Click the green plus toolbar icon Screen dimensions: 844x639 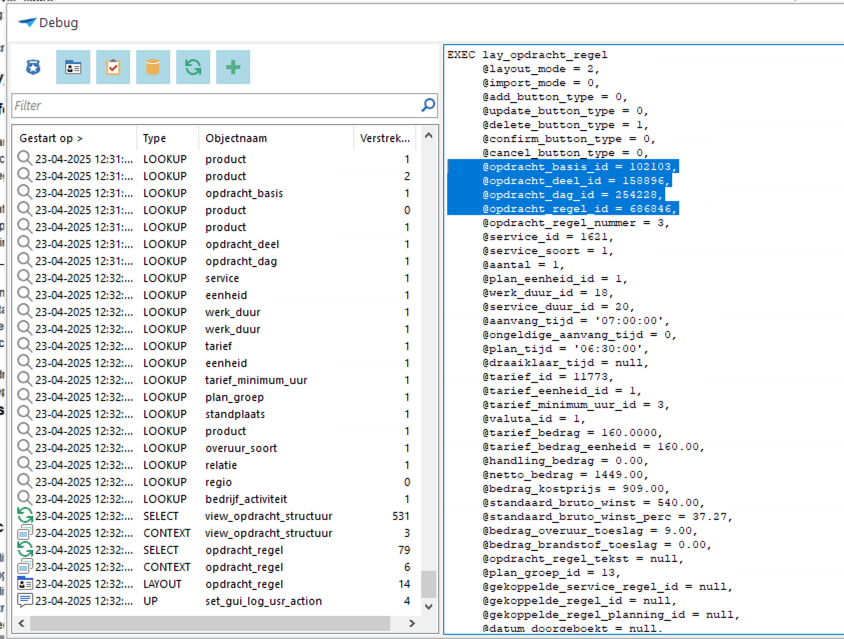233,67
